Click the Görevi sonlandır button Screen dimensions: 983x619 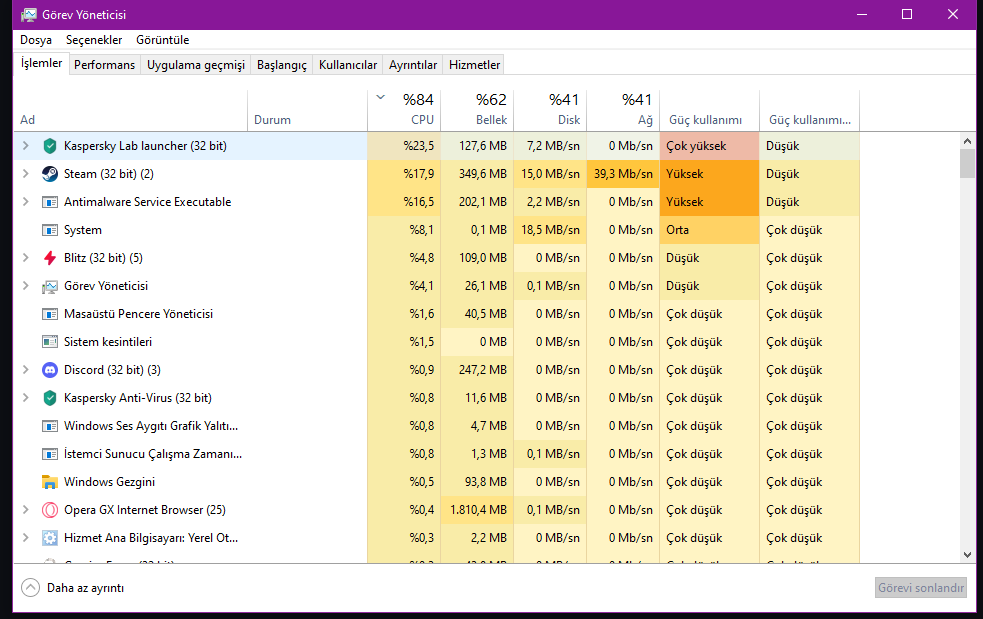[x=920, y=588]
